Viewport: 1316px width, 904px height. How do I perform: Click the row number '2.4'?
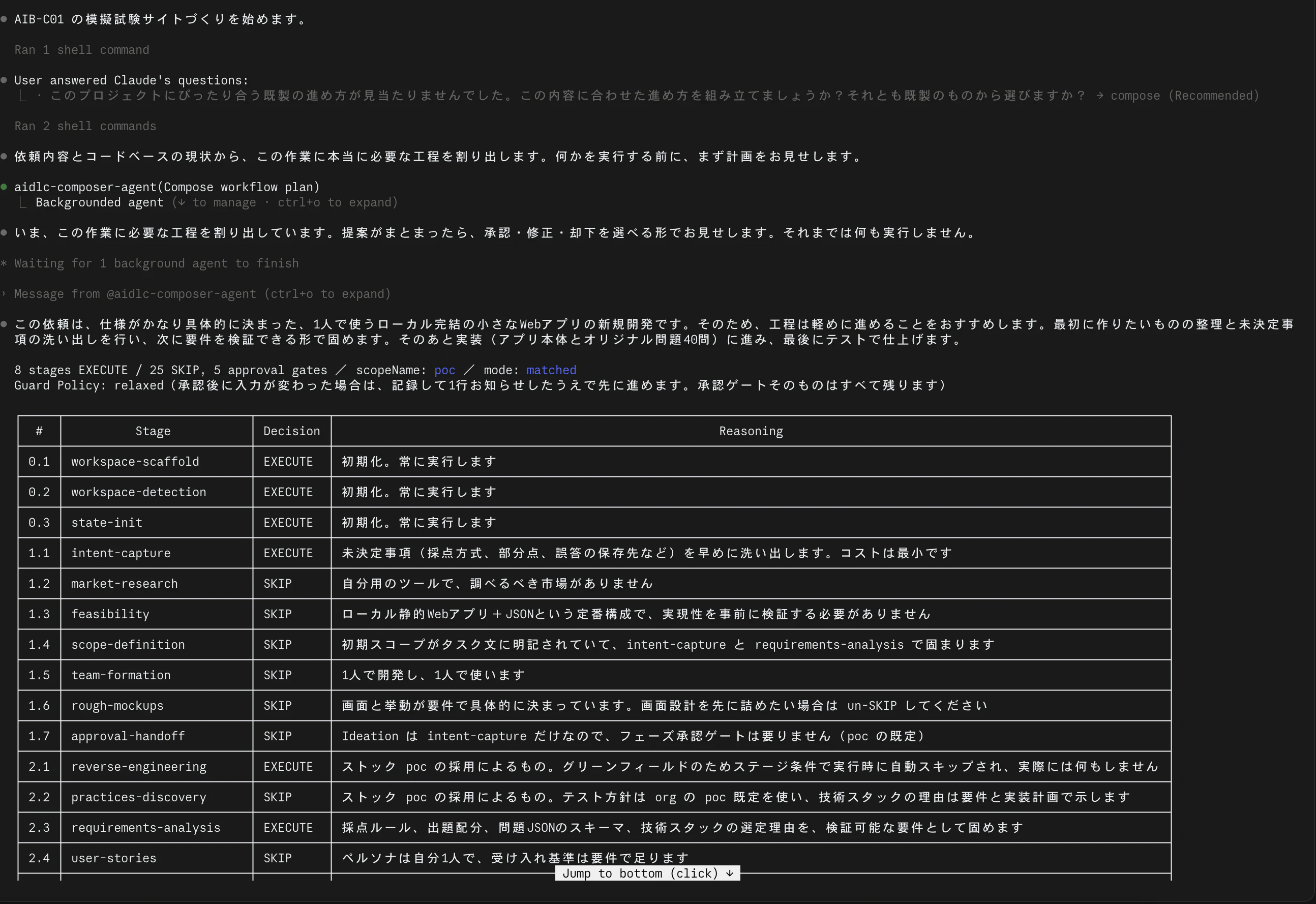[x=39, y=858]
